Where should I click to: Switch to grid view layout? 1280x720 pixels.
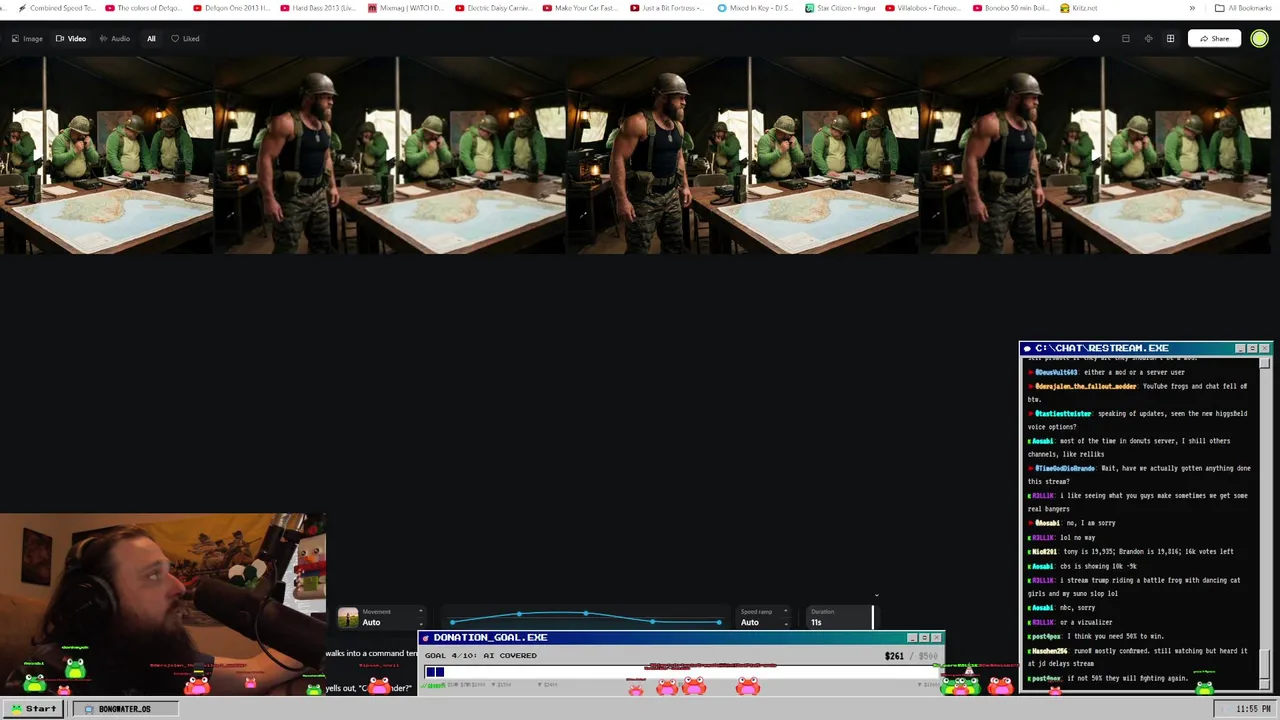pos(1170,39)
